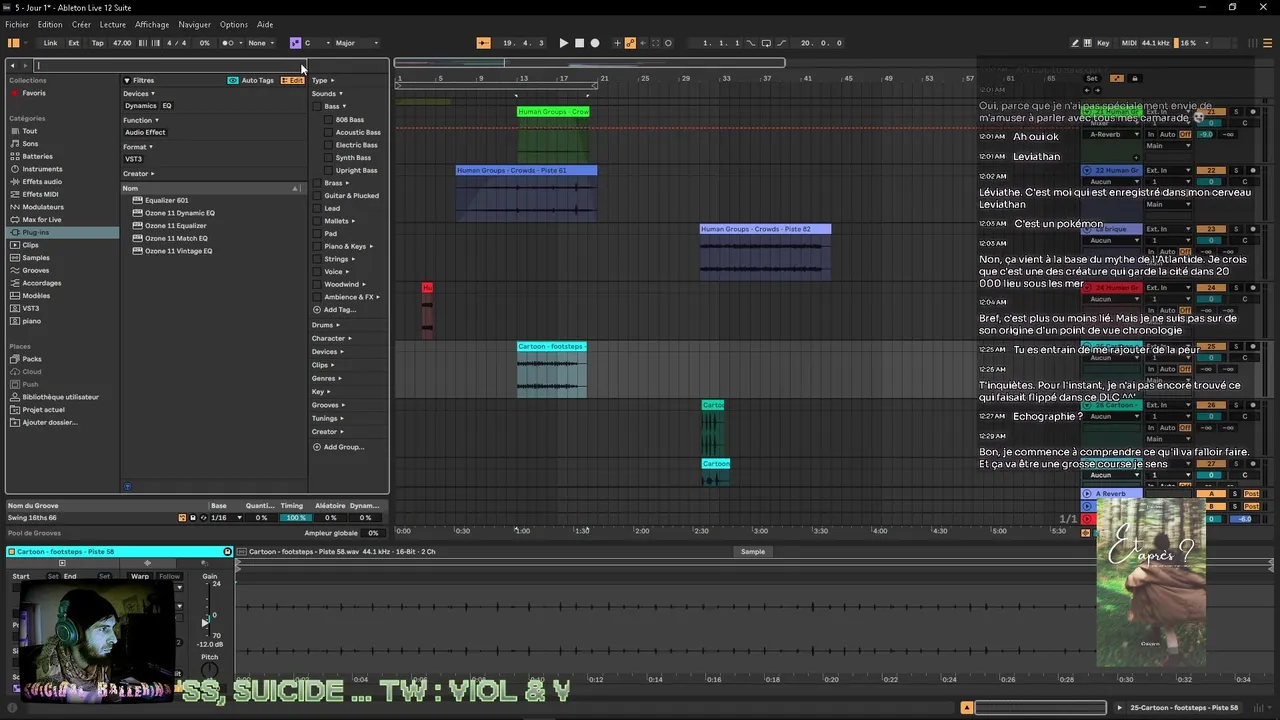Open the None quantization dropdown

click(261, 43)
